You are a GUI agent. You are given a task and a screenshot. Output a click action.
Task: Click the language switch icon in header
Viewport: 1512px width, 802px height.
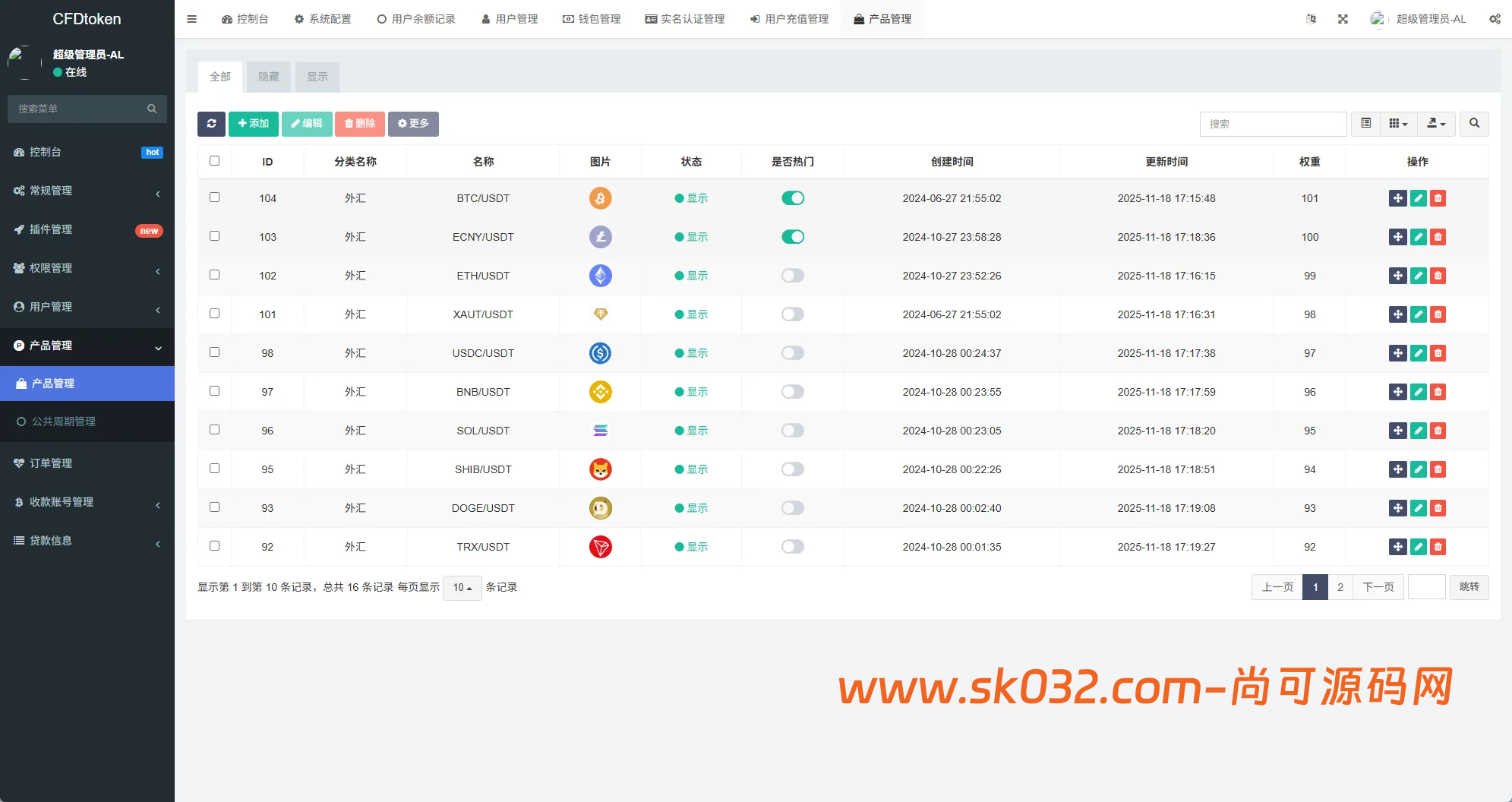pyautogui.click(x=1311, y=19)
